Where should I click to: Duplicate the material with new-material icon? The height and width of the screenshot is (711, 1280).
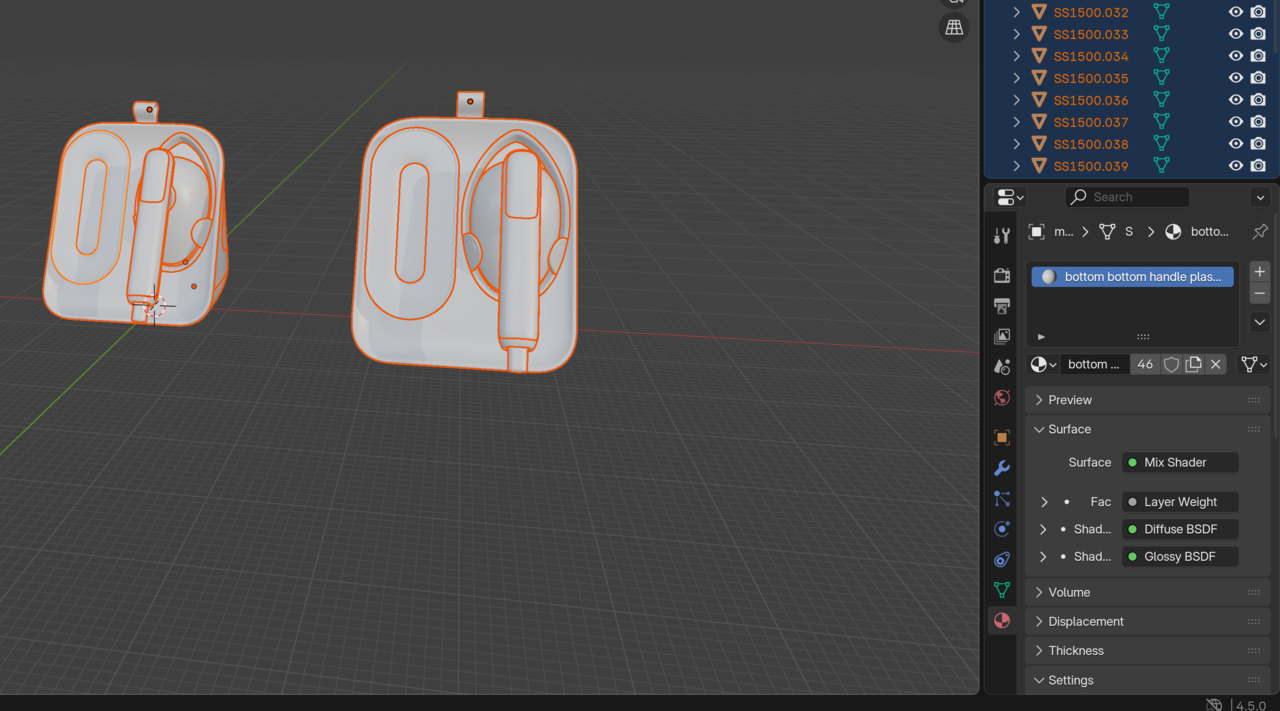[1193, 364]
